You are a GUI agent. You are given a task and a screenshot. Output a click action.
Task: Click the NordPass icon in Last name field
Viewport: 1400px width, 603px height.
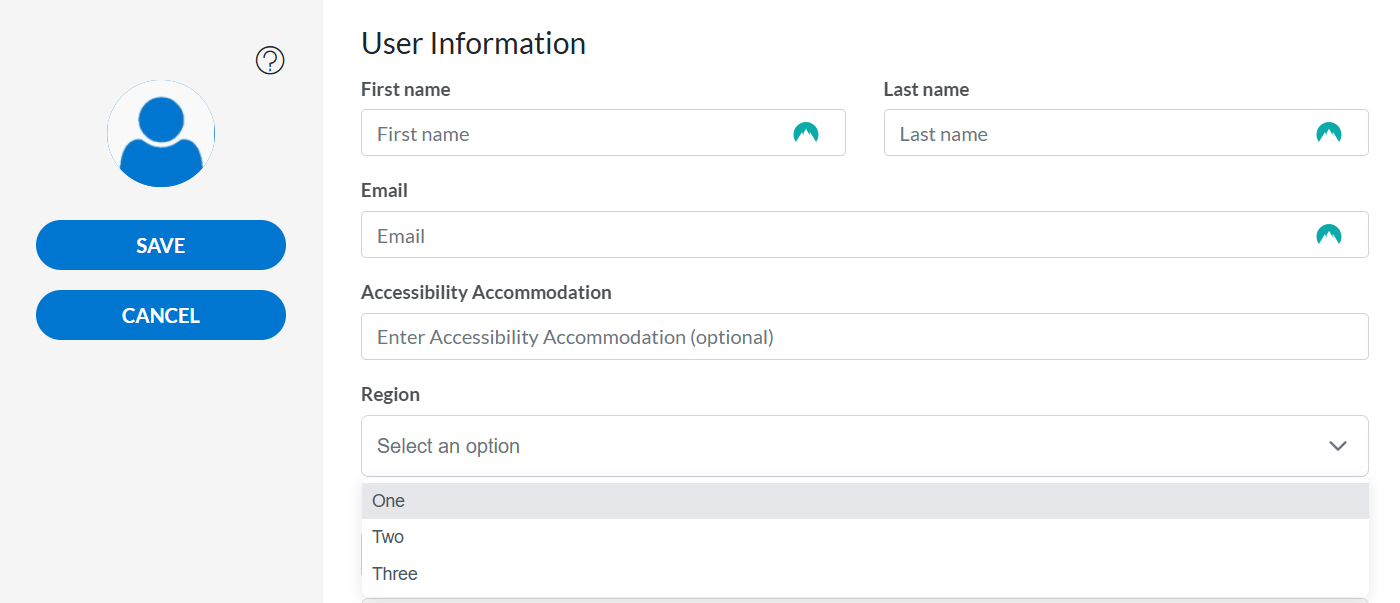click(x=1329, y=131)
